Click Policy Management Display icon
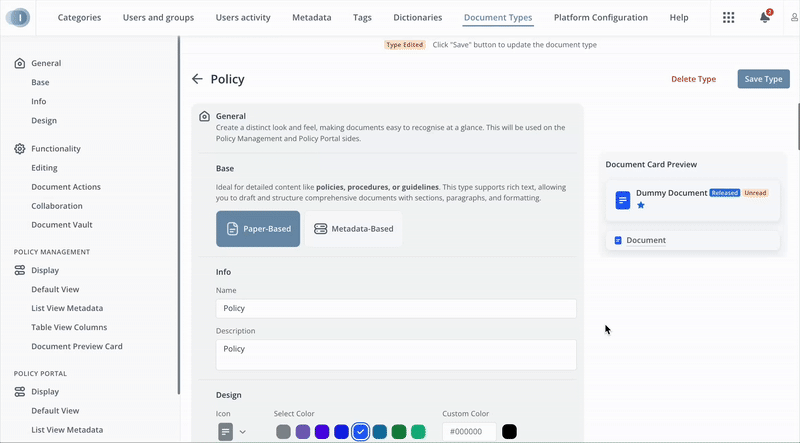The width and height of the screenshot is (800, 443). 19,270
